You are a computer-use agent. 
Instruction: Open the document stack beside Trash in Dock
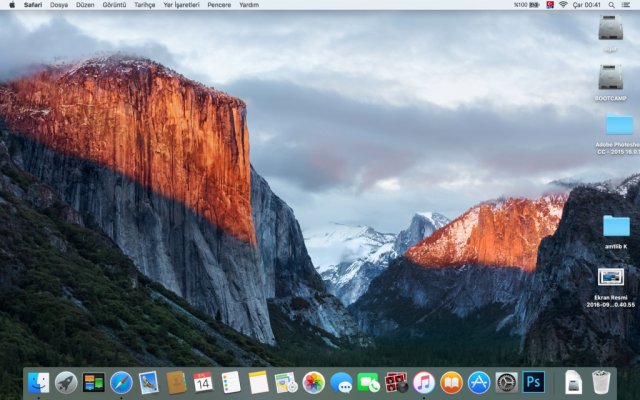coord(573,383)
